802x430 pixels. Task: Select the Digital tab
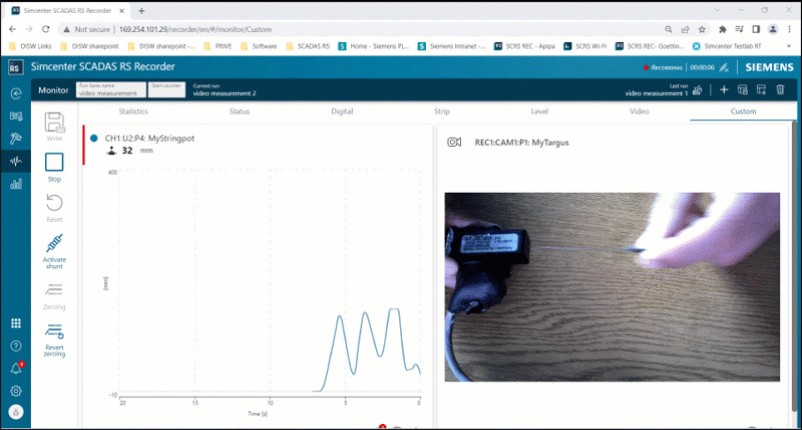coord(342,111)
